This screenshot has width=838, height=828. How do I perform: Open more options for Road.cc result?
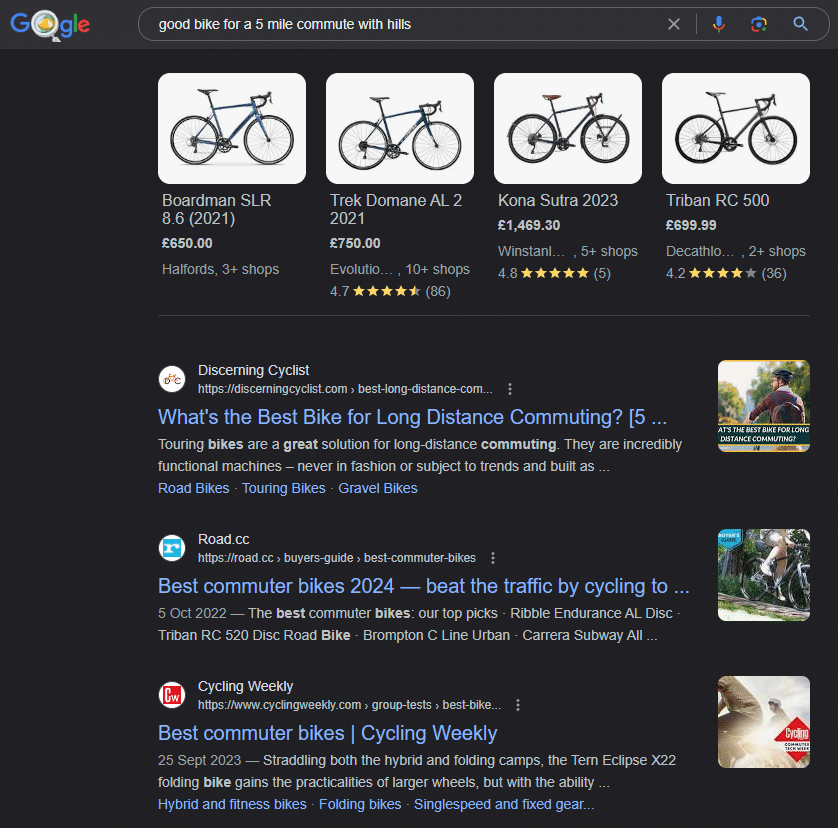493,558
